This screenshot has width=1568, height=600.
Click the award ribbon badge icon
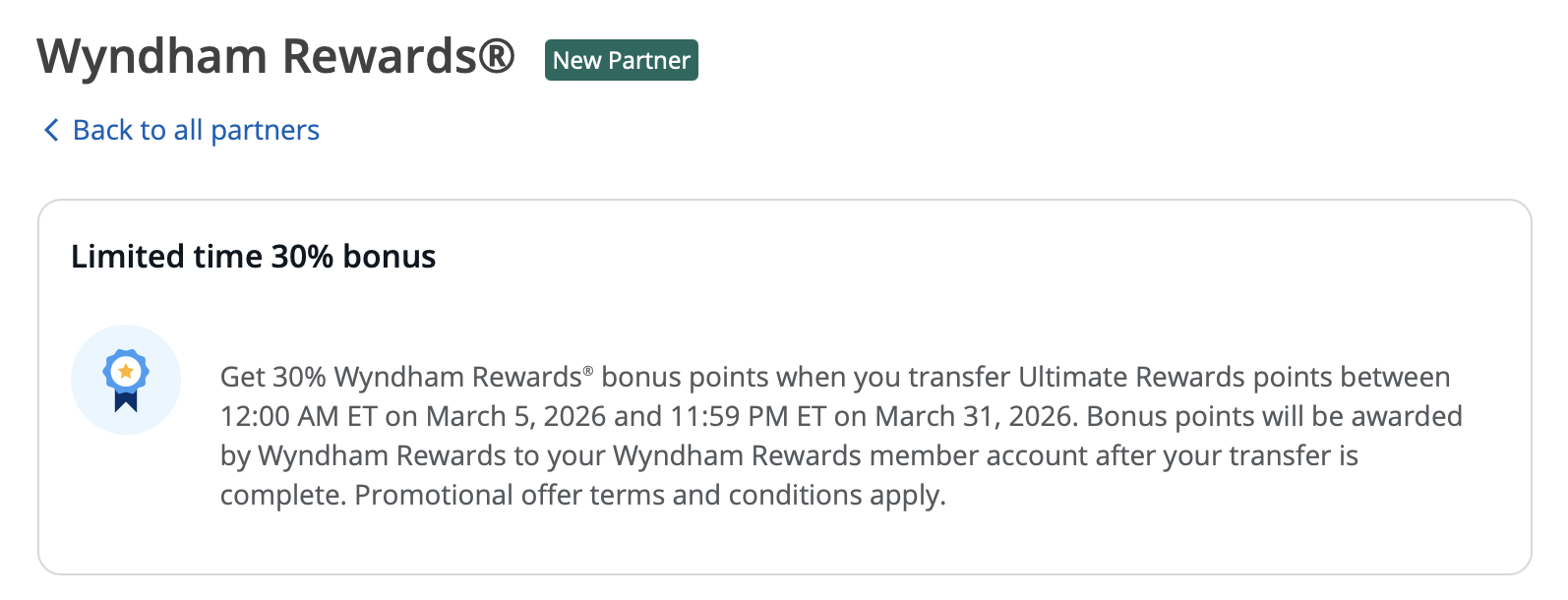coord(126,380)
